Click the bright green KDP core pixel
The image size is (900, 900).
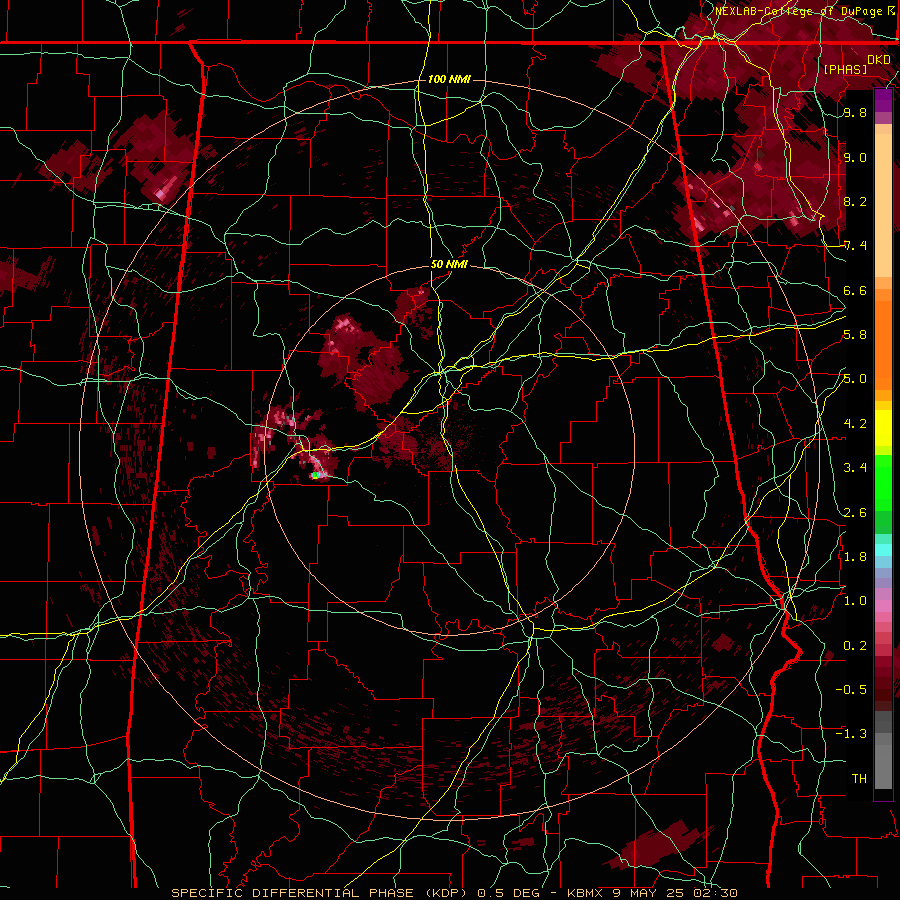[x=315, y=475]
